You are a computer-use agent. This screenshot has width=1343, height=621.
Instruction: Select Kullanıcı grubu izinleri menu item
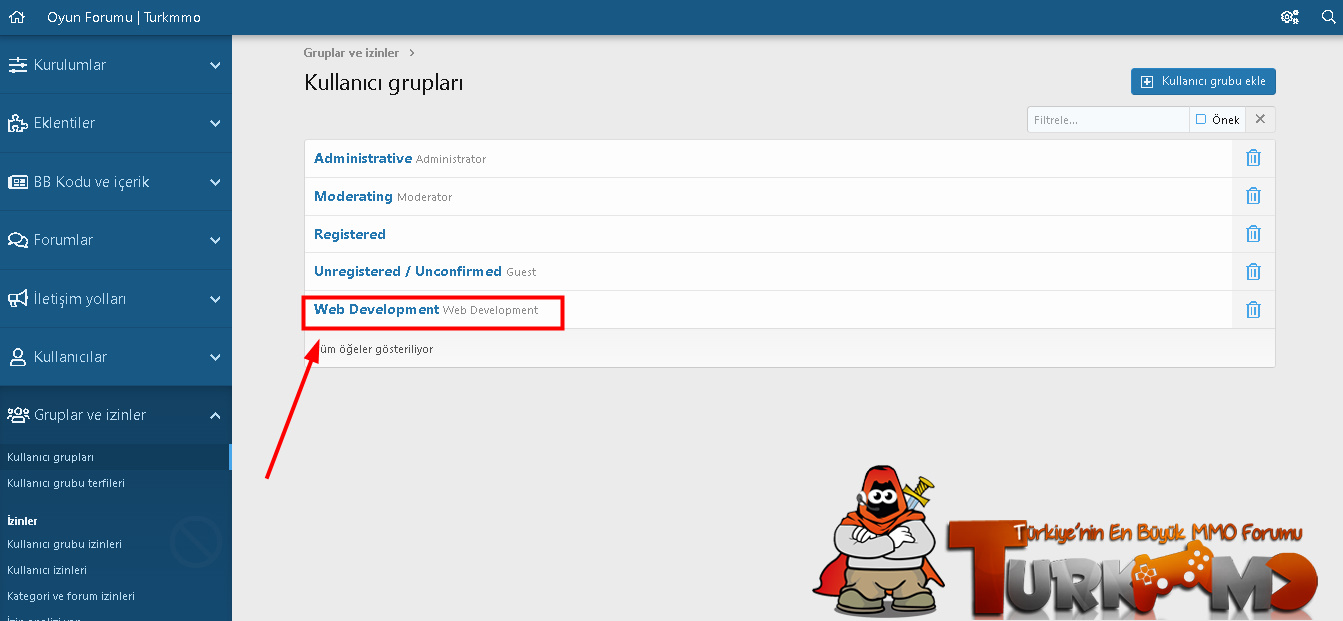pyautogui.click(x=64, y=544)
